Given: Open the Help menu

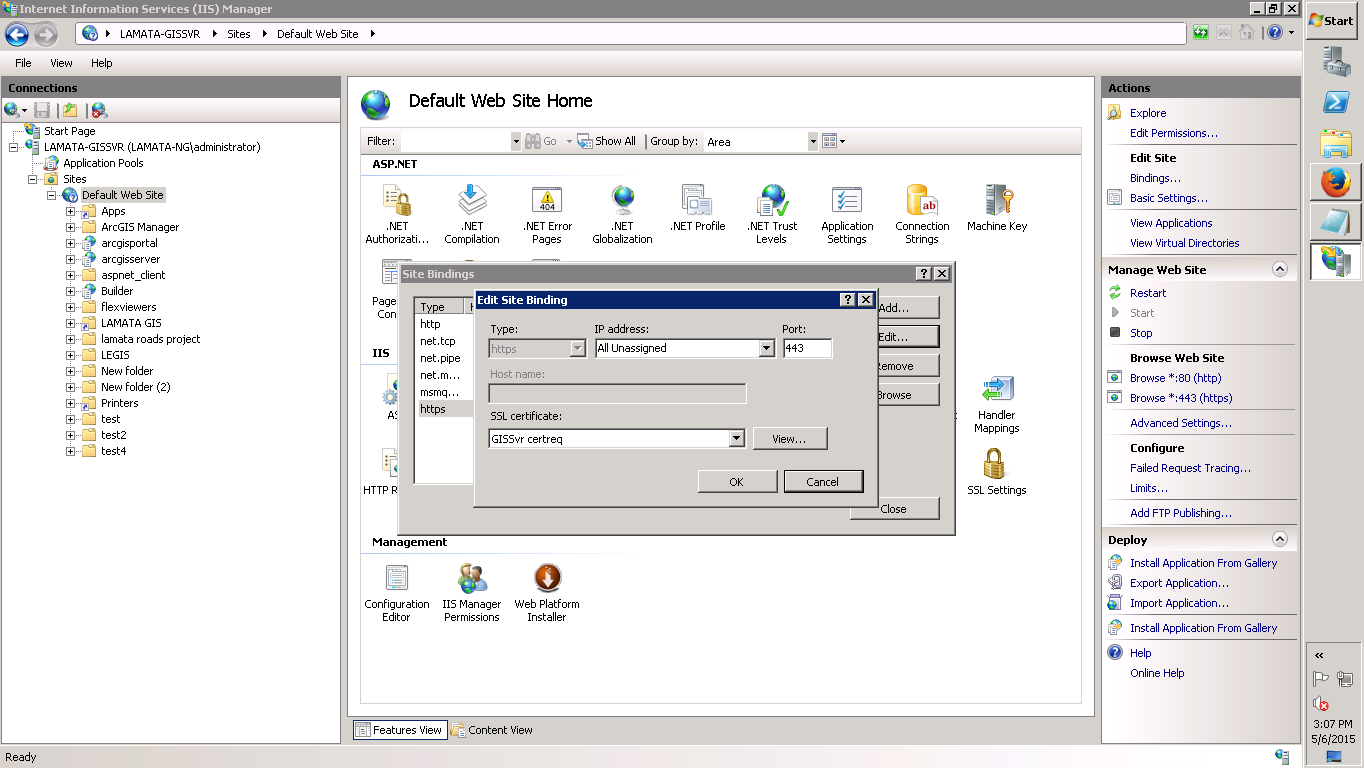Looking at the screenshot, I should coord(101,63).
